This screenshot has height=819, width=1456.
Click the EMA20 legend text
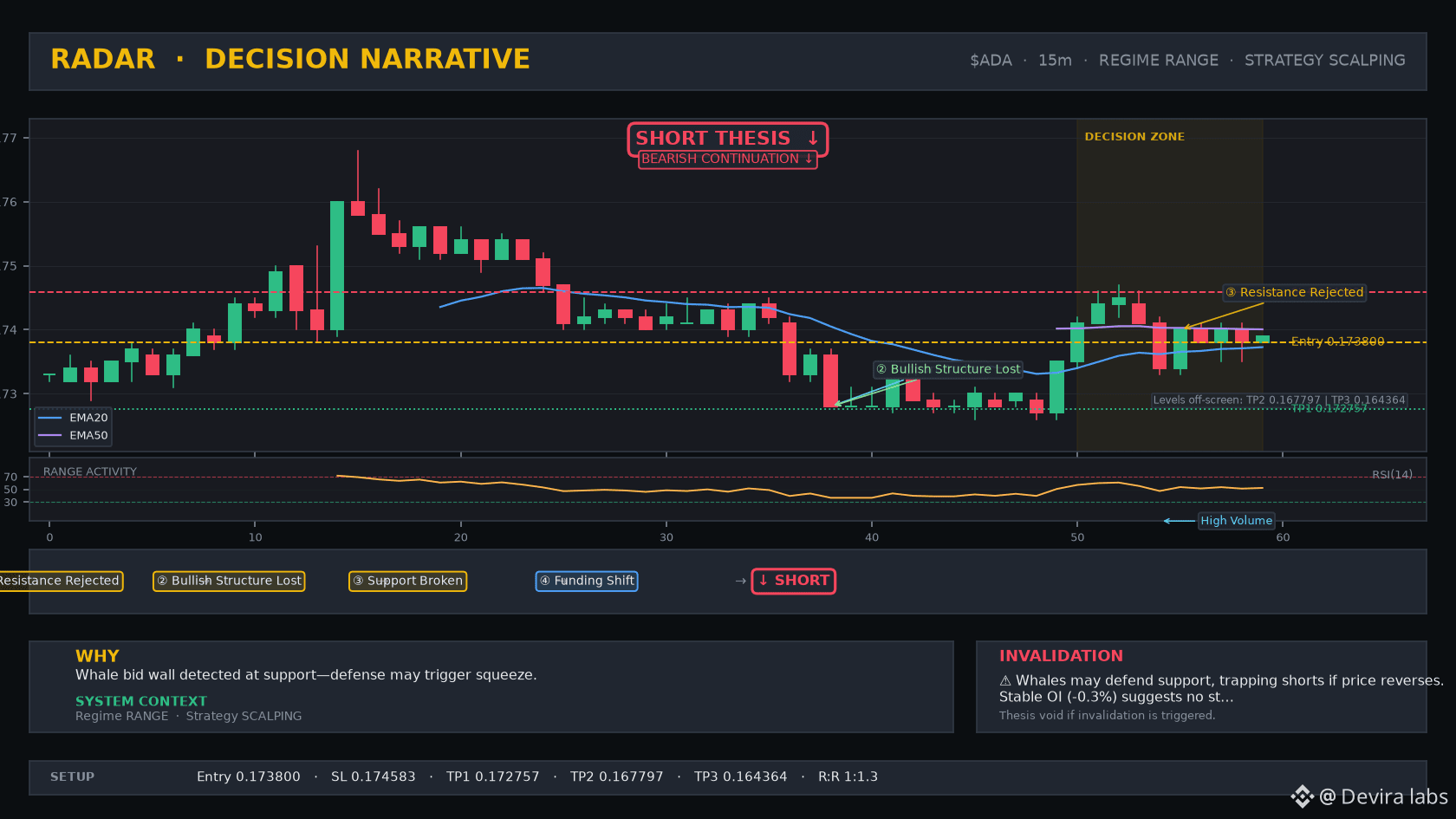coord(89,418)
